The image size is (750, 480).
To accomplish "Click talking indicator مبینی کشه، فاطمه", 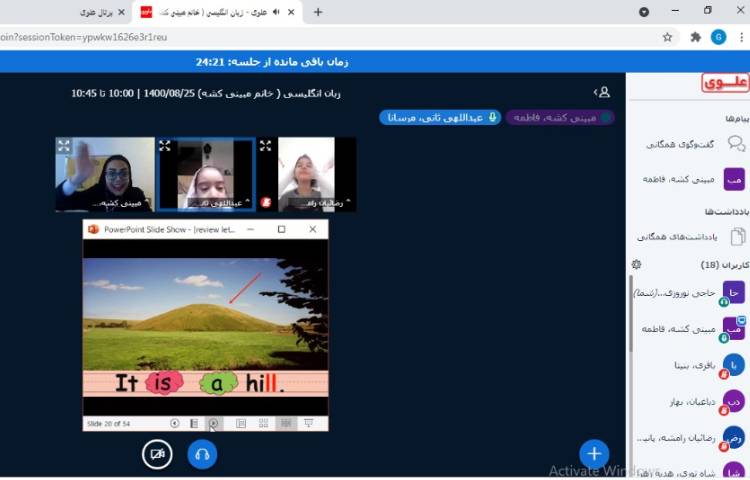I will [x=560, y=118].
